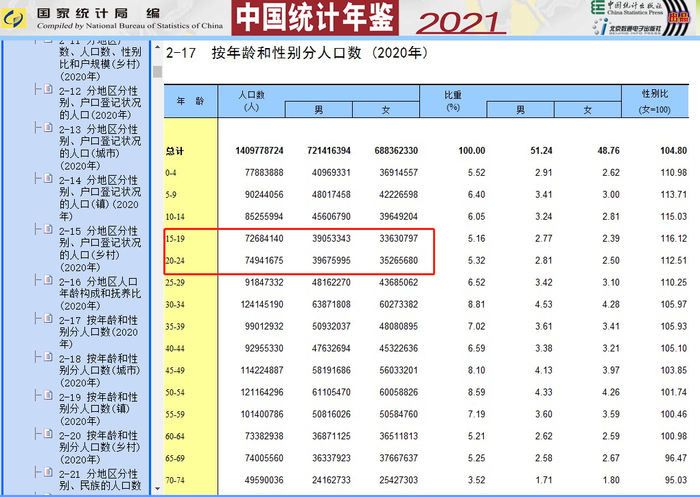This screenshot has height=497, width=700.
Task: Click the page icon next to 2-20
Action: 47,436
